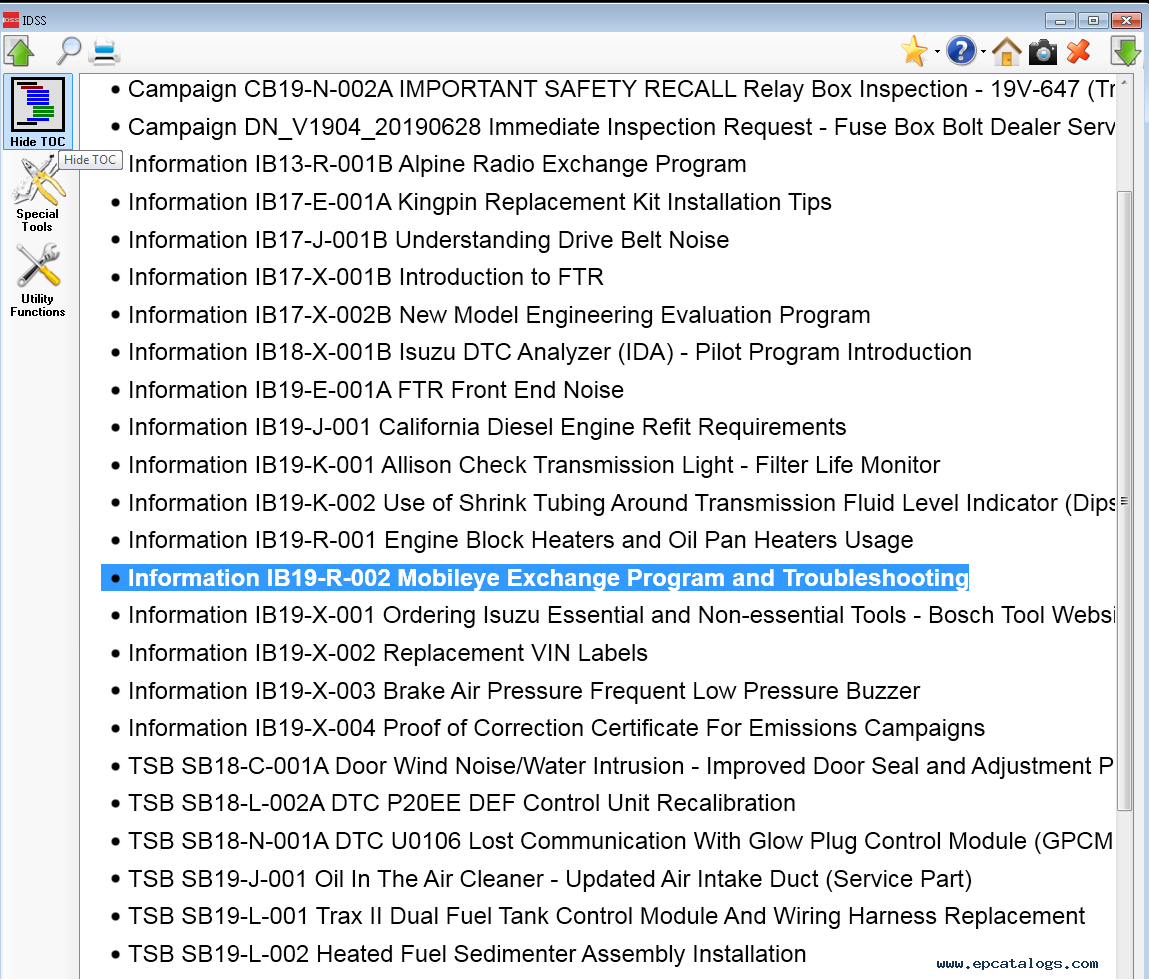The width and height of the screenshot is (1149, 980).
Task: Go to home with the house icon
Action: (x=1007, y=52)
